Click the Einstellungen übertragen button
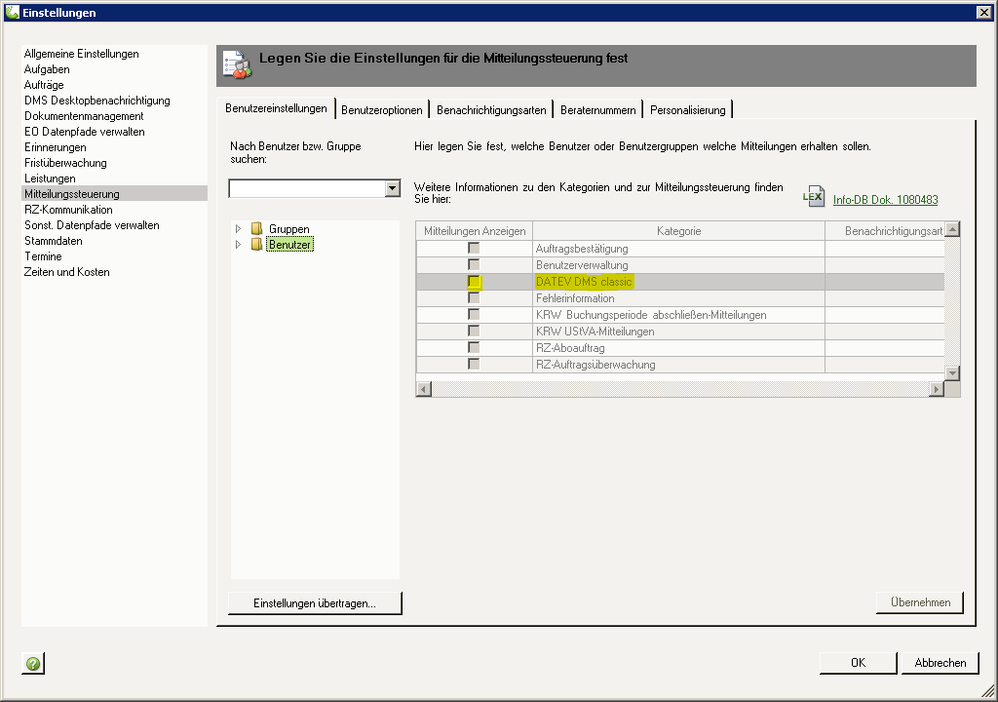 [x=314, y=603]
